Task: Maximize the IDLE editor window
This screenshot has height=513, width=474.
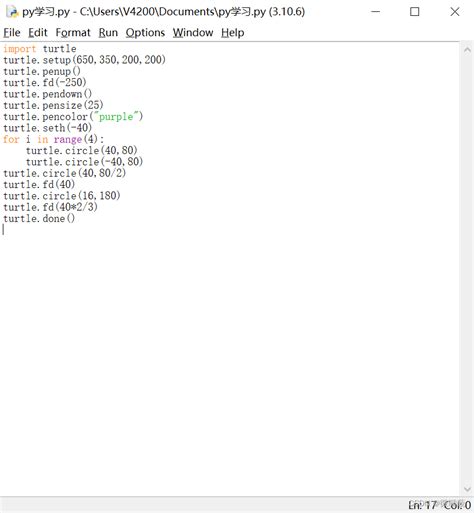Action: pyautogui.click(x=414, y=12)
